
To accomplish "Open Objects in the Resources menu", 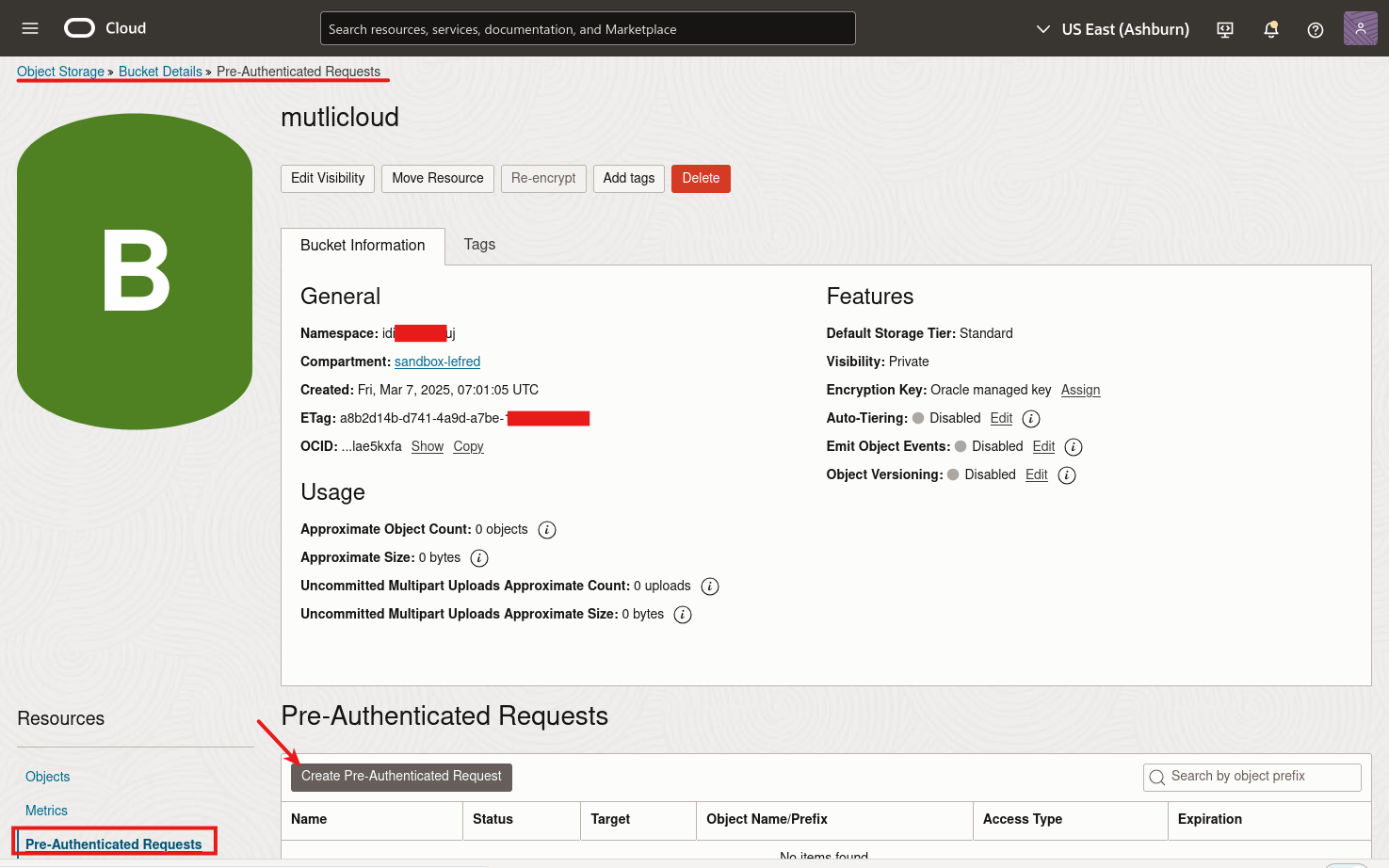I will 48,777.
